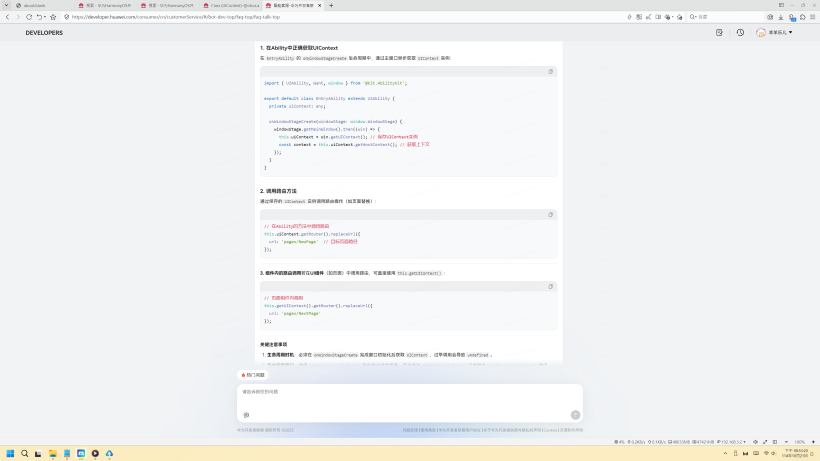Copy the first EntryAbility code block
This screenshot has width=820, height=461.
tap(550, 72)
